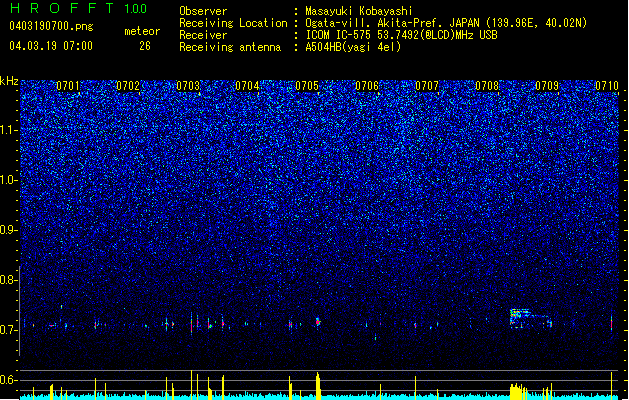Click antenna text A504HB(yagi 4el)
The image size is (629, 400).
click(x=353, y=47)
